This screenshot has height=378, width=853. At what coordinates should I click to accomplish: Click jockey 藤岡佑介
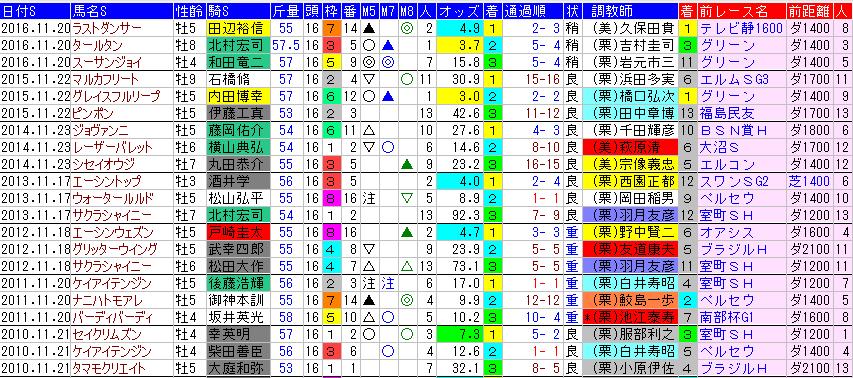(238, 130)
